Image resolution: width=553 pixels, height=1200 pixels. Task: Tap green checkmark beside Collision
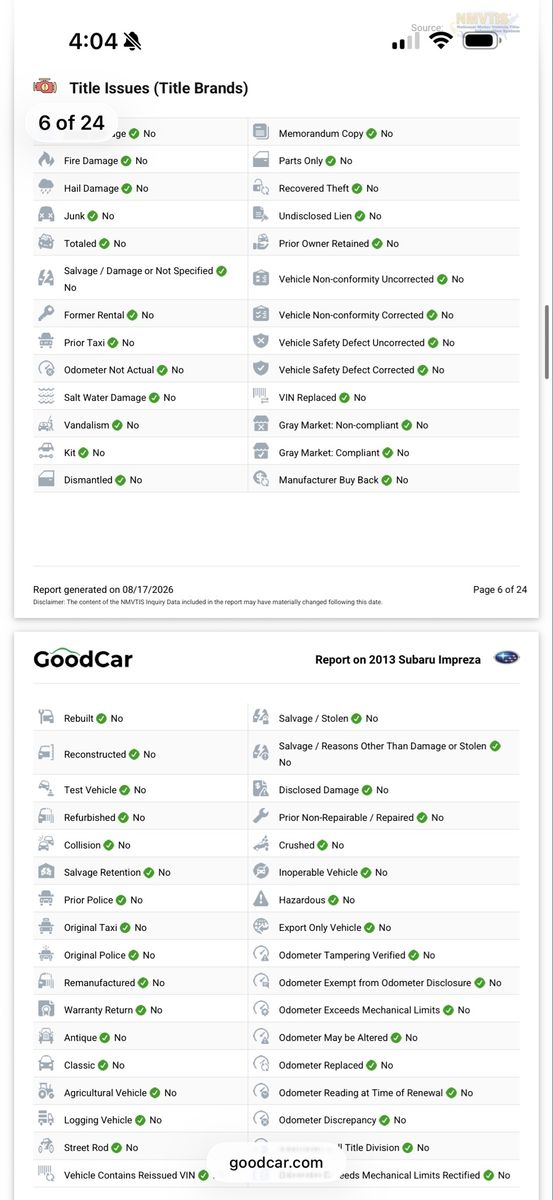[x=110, y=845]
